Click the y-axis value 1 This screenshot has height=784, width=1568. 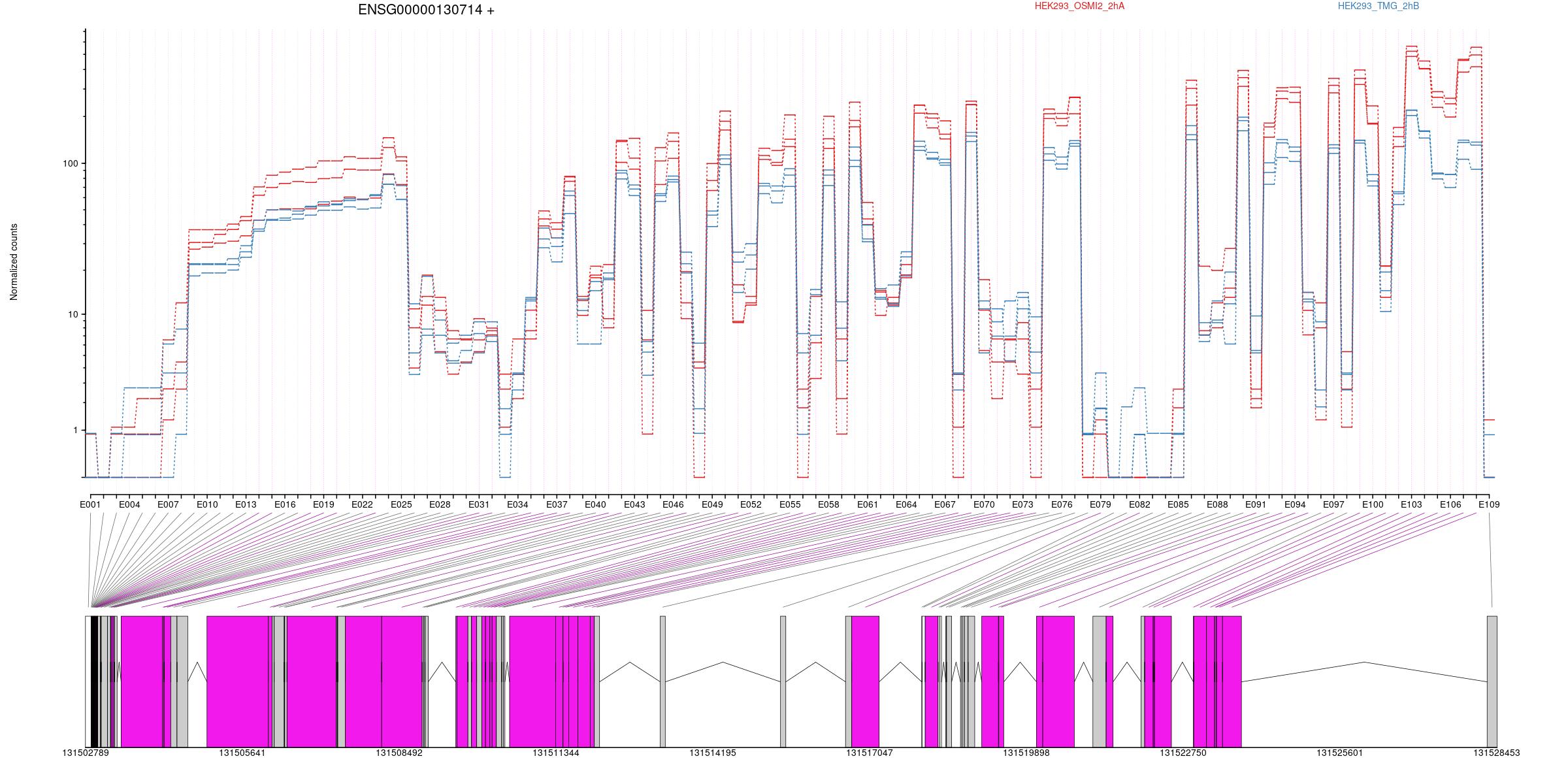pos(75,431)
